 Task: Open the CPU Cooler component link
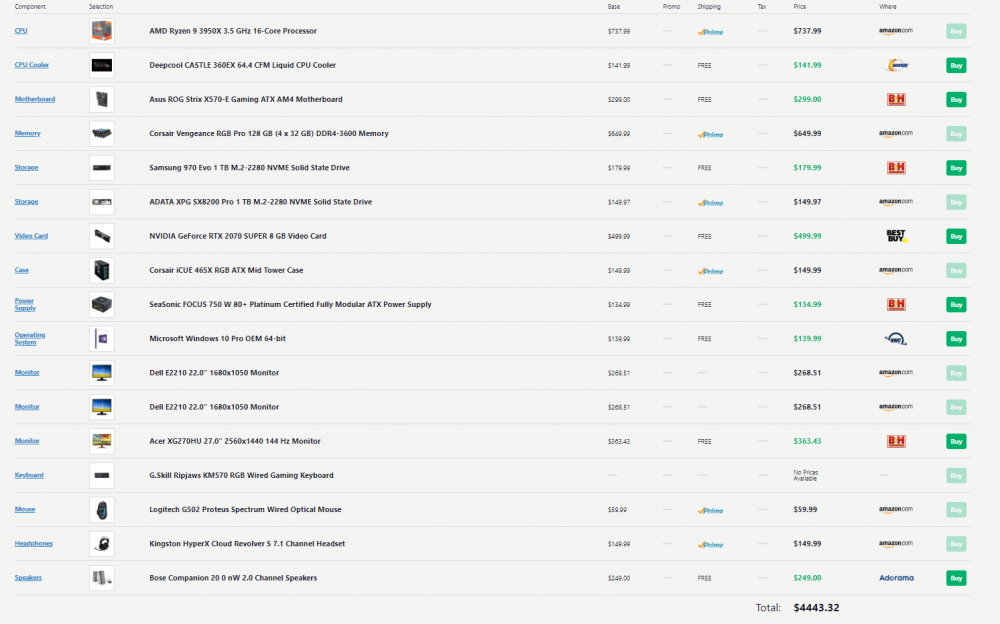32,65
